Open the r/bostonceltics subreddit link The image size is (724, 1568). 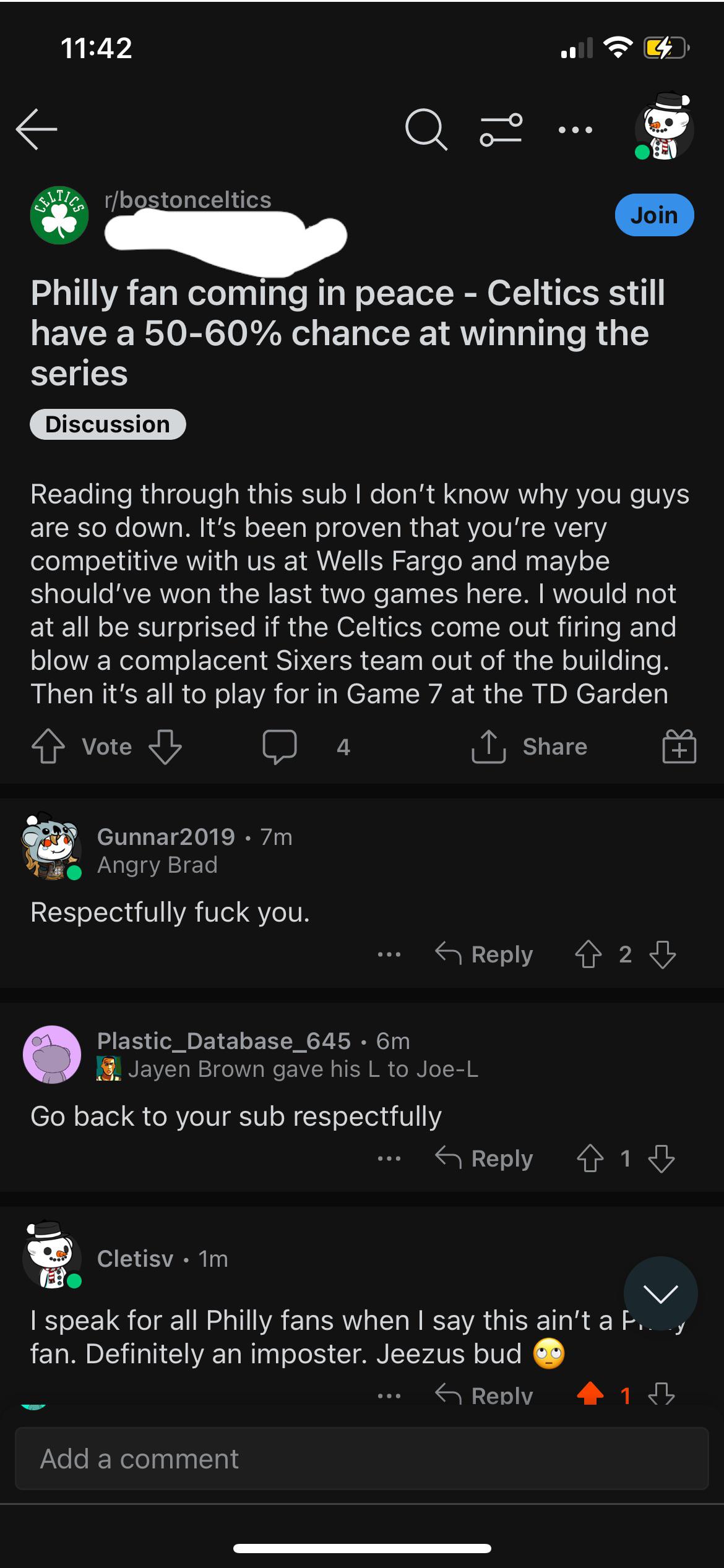(188, 200)
